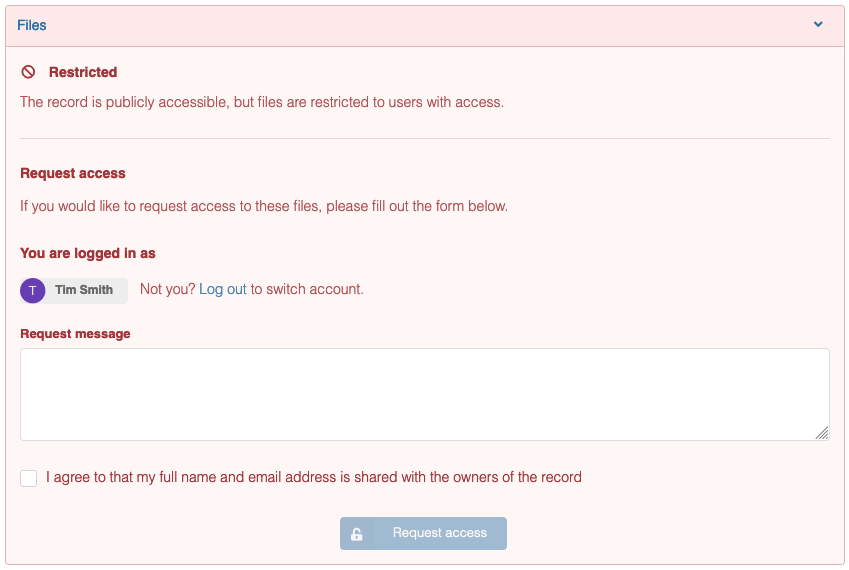Select the Tim Smith user label

click(x=84, y=290)
